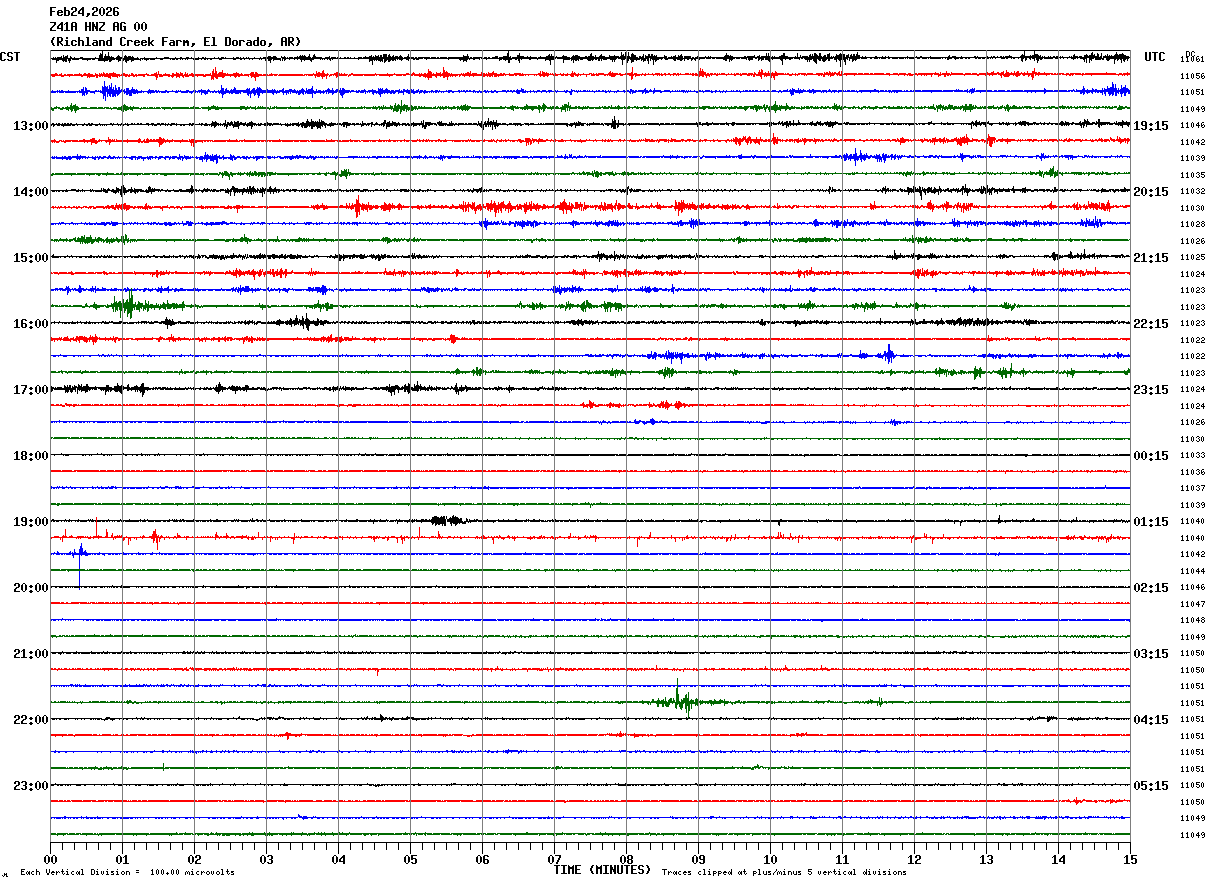This screenshot has height=886, width=1210.
Task: Click the 05:15 UTC time label
Action: [x=1151, y=786]
